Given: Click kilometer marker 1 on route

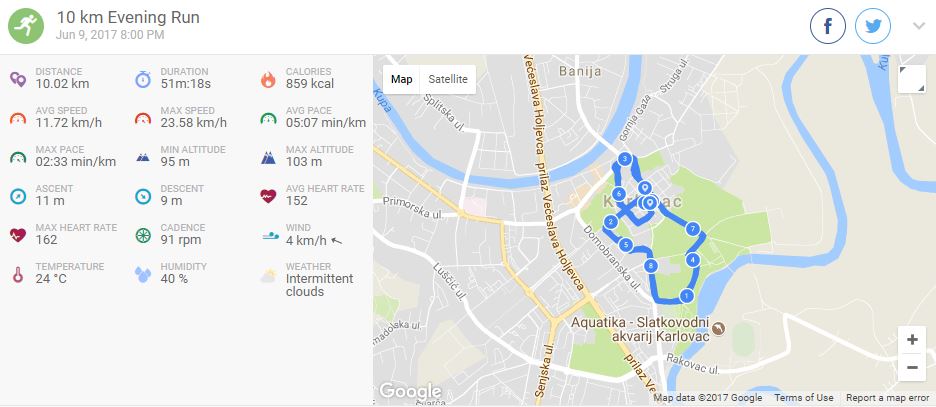Looking at the screenshot, I should pos(686,295).
